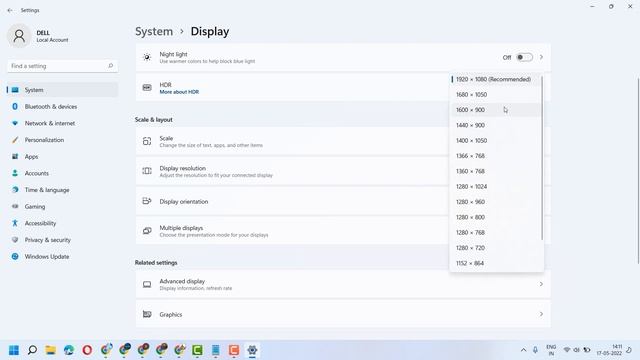Select 1280 × 720 resolution
Screen dimensions: 640x360
point(496,248)
